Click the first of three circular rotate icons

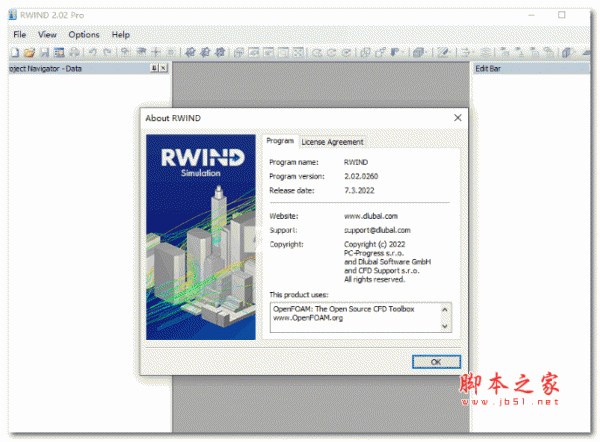(316, 53)
